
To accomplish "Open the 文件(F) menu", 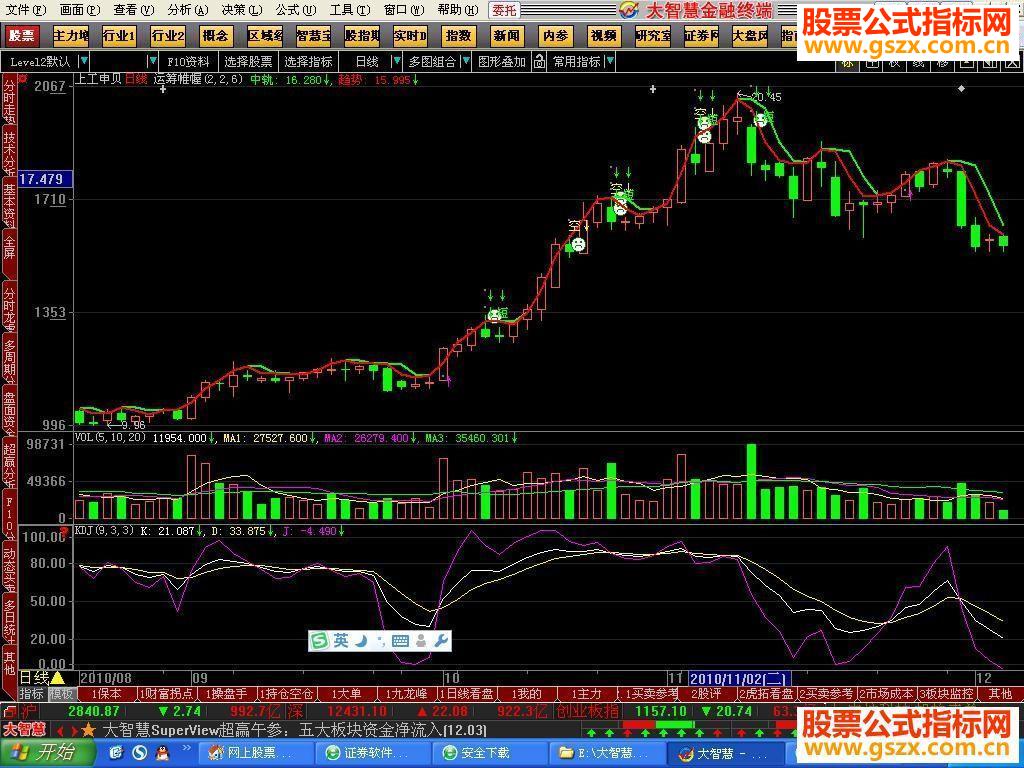I will point(26,10).
